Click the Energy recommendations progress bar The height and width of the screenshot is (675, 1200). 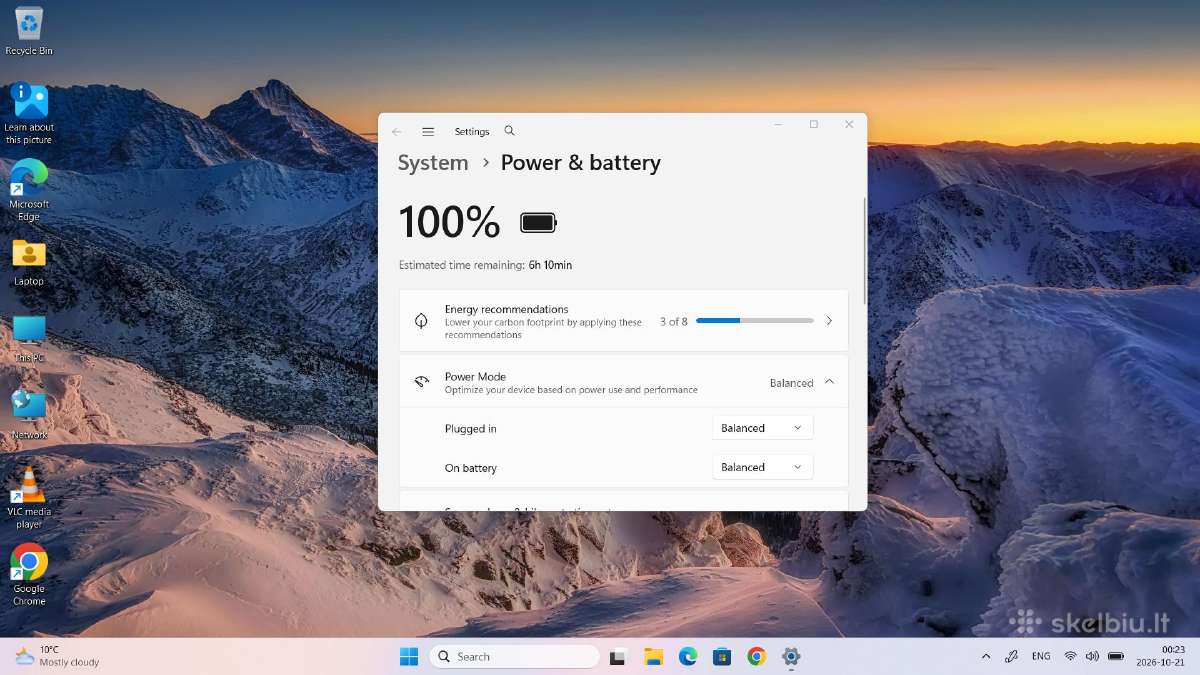(755, 321)
